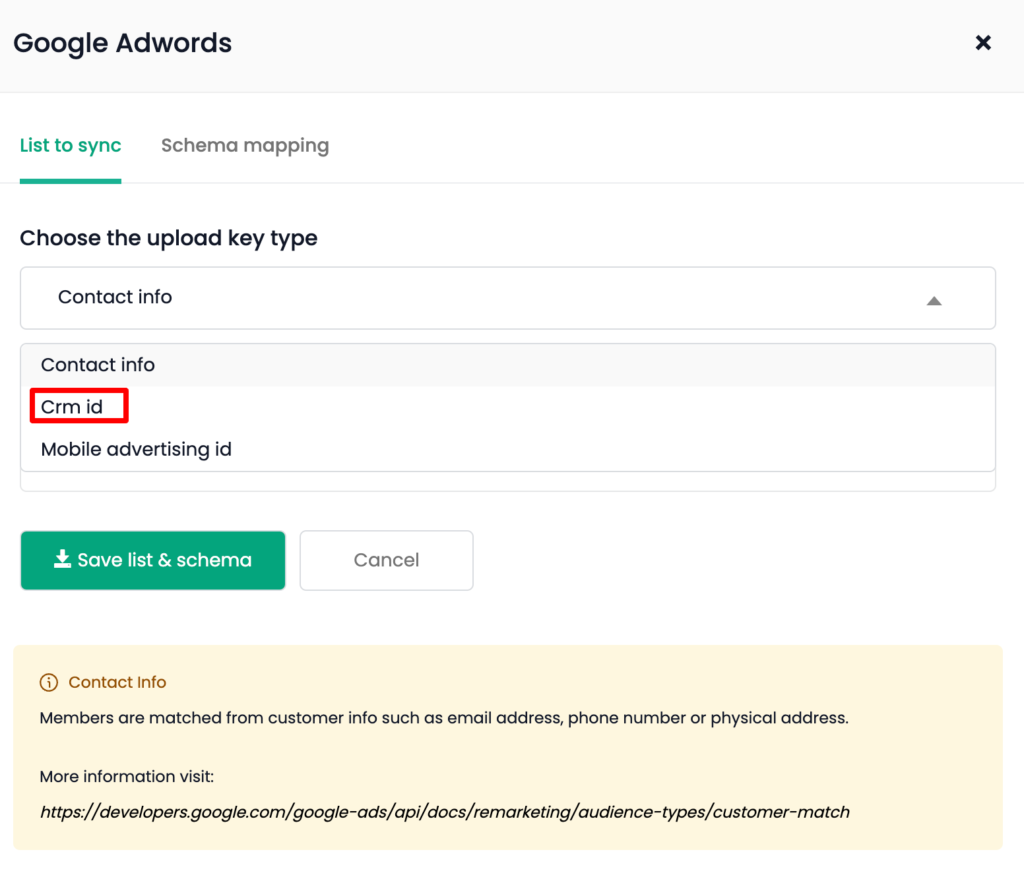
Task: Click the info icon beside Contact Info
Action: coord(49,682)
